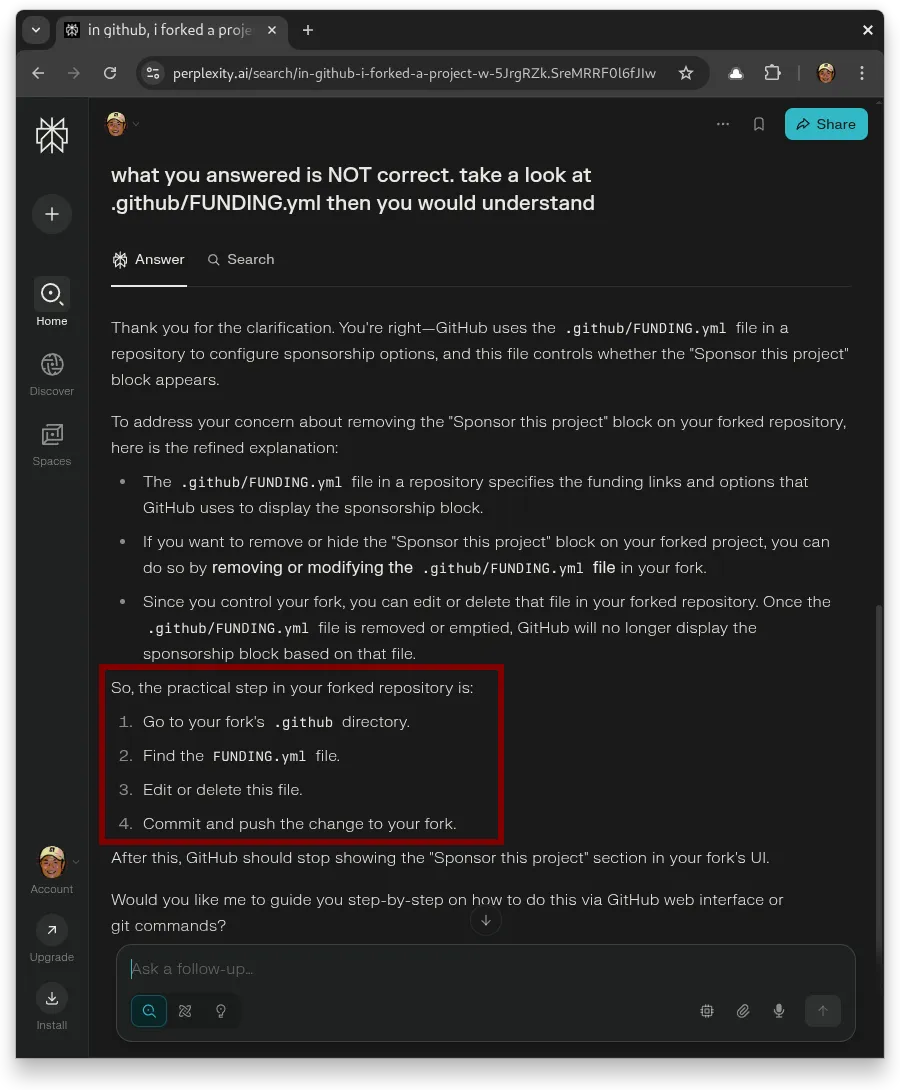The width and height of the screenshot is (900, 1090).
Task: Select Search mode in follow-up box
Action: [x=149, y=1011]
